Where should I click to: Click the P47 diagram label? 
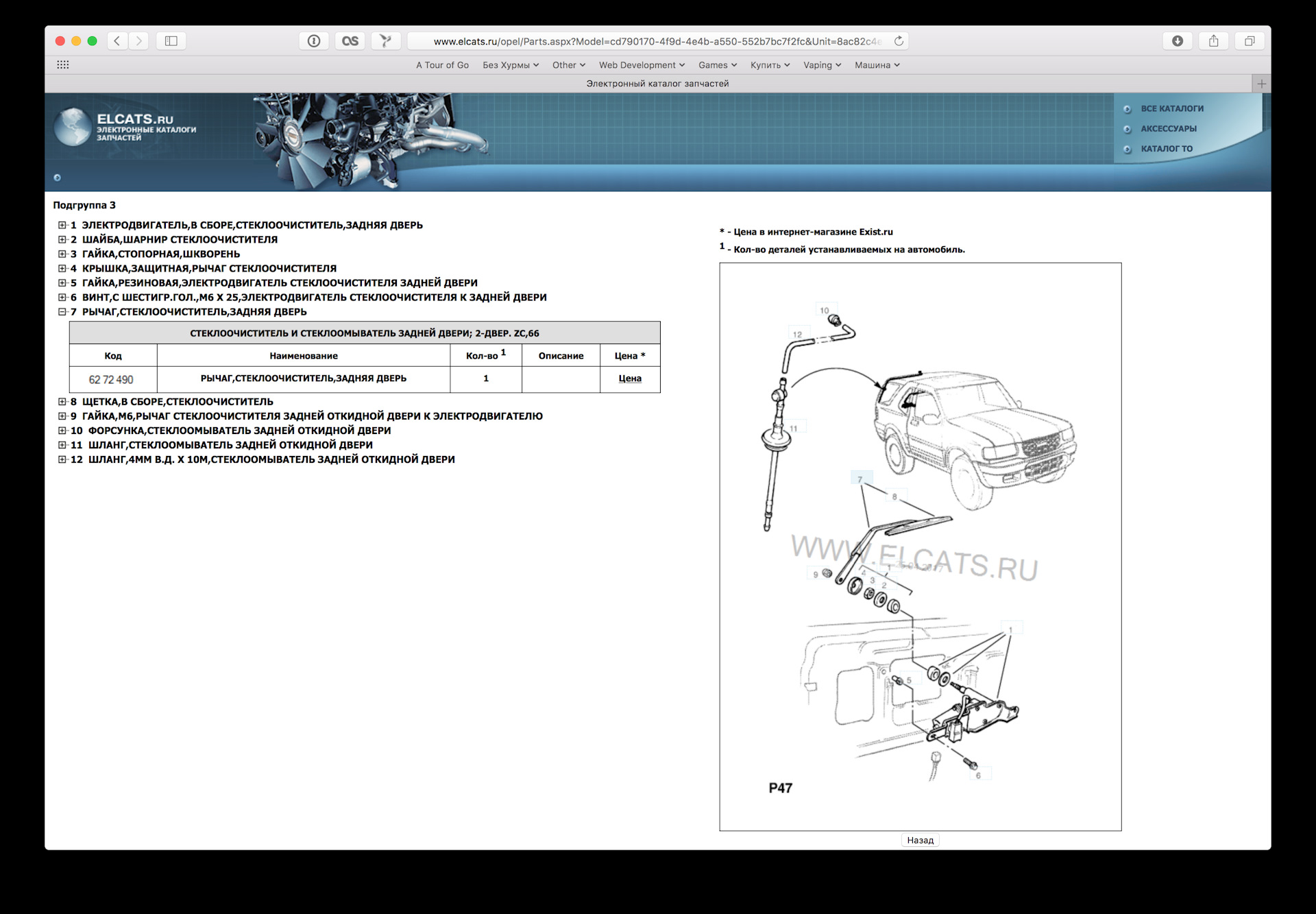click(780, 788)
